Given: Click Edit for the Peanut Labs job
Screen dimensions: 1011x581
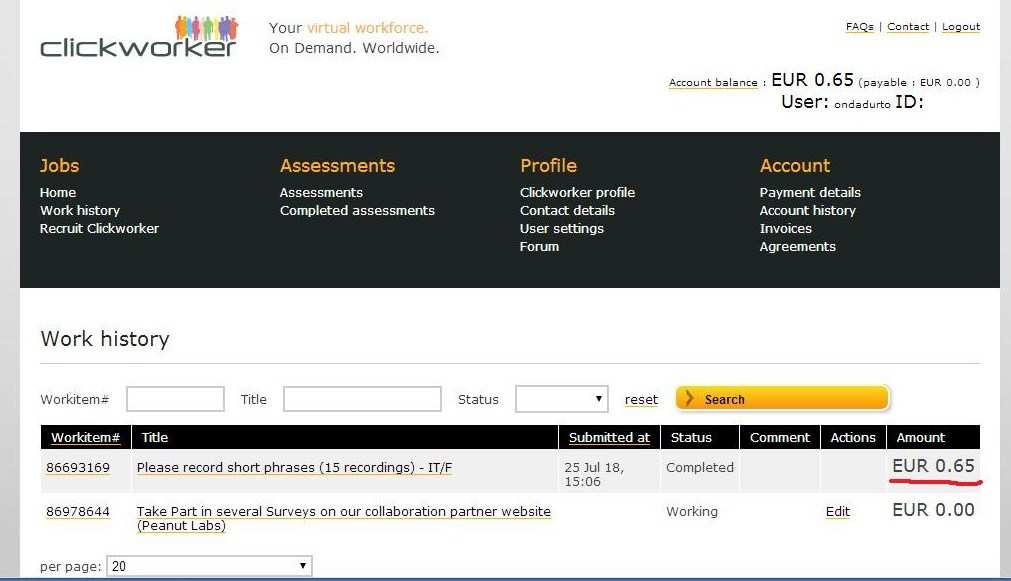Looking at the screenshot, I should (x=838, y=511).
